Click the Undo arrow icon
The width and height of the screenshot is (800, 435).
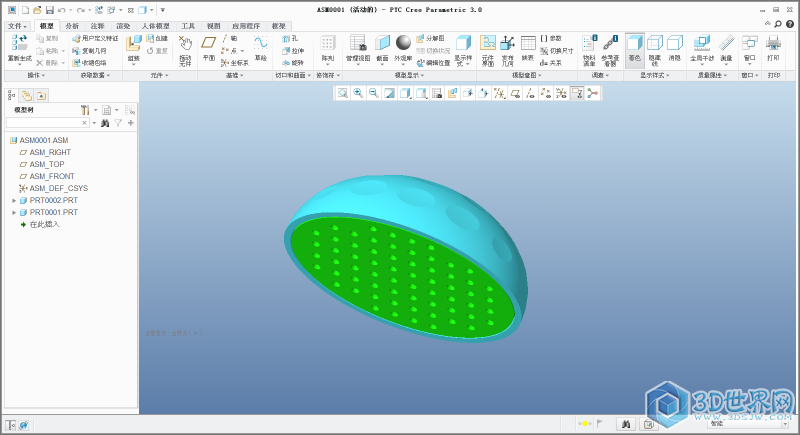(62, 10)
